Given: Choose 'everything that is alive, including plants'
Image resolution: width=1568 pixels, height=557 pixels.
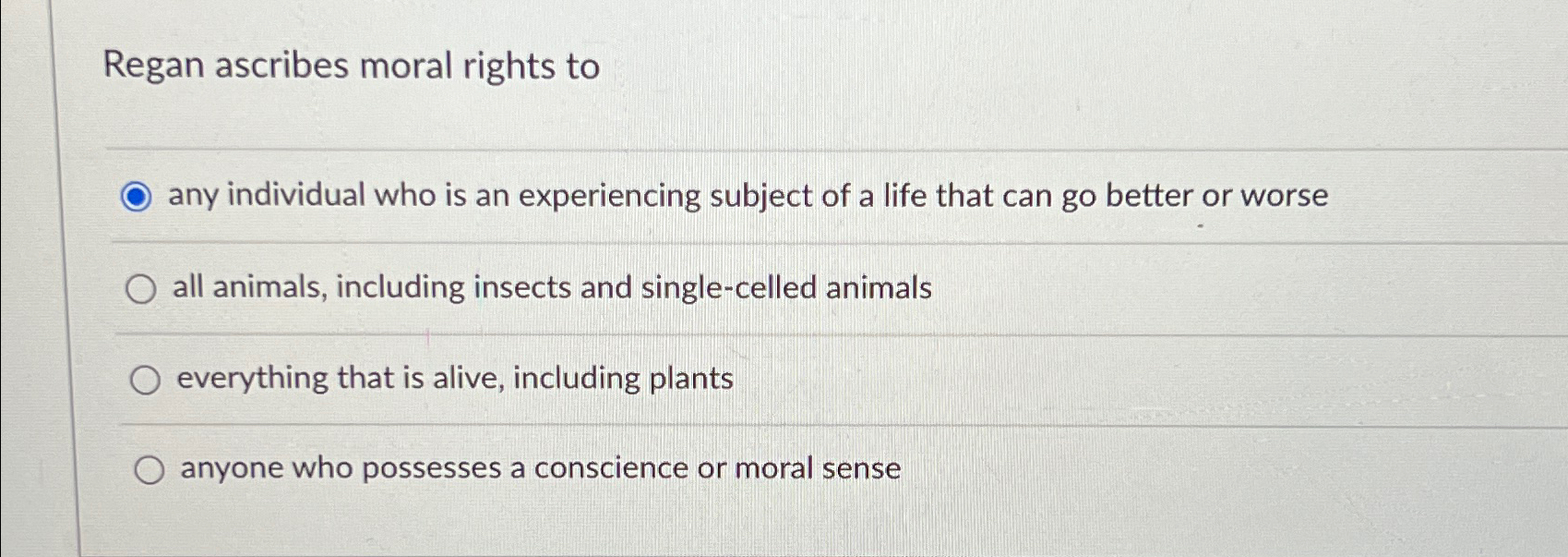Looking at the screenshot, I should 144,378.
